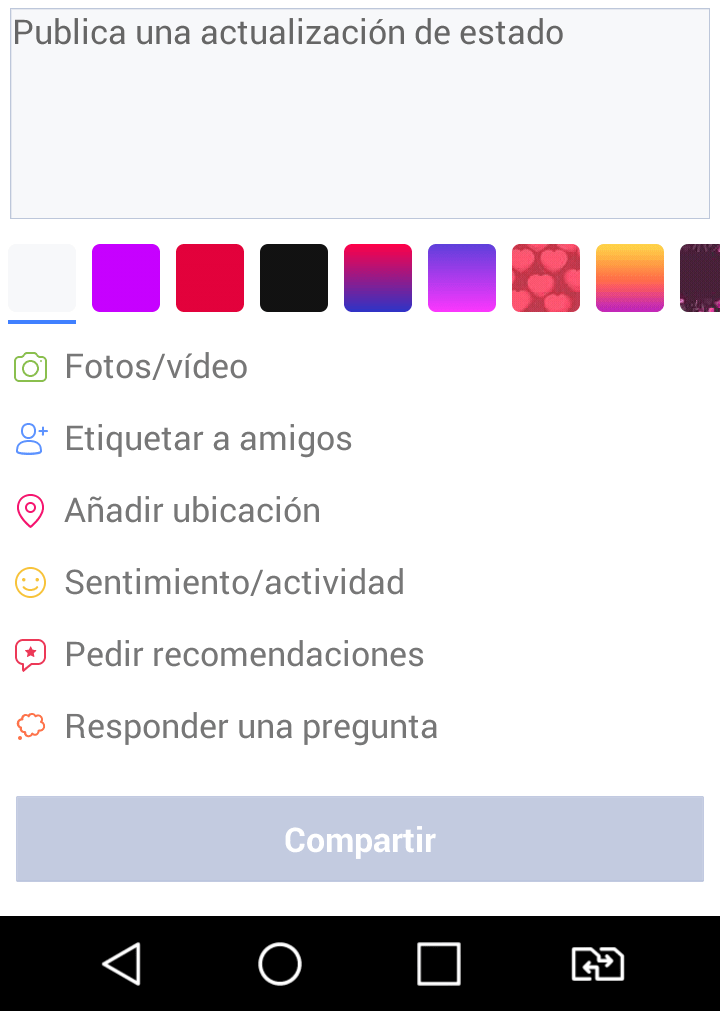Viewport: 720px width, 1011px height.
Task: Tap the person-plus icon to tag friends
Action: pos(31,439)
